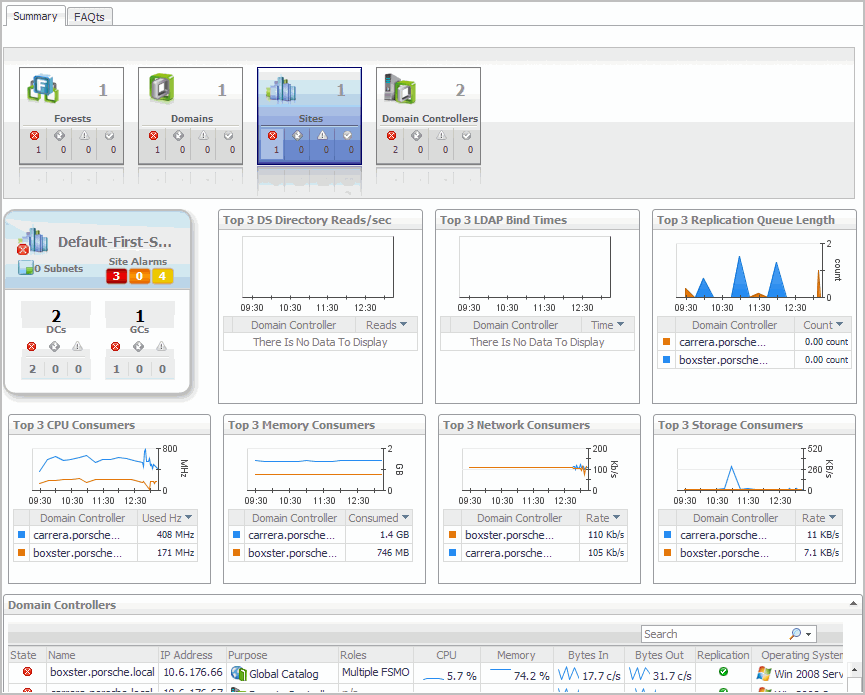
Task: Select the Domains tile icon
Action: tap(161, 89)
